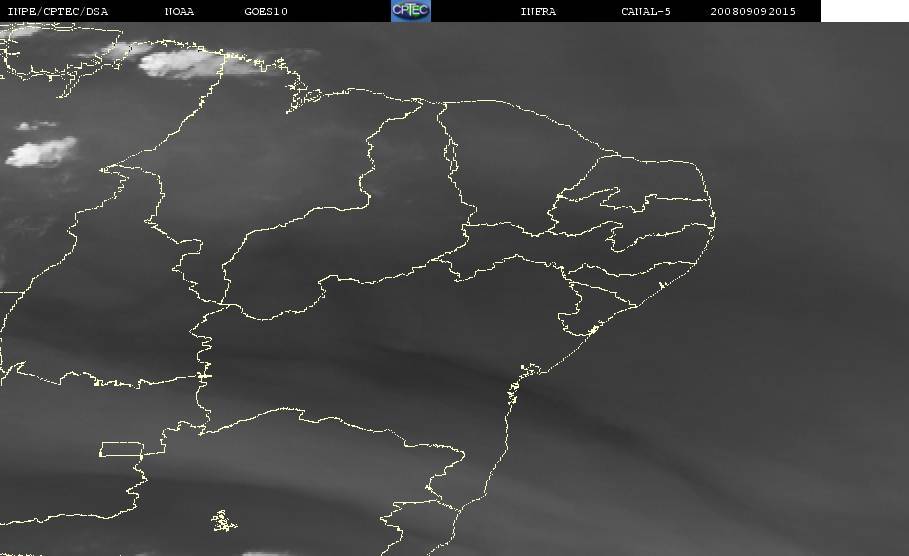Screen dimensions: 909x556
Task: Click the CANAL-5 channel label
Action: click(646, 12)
